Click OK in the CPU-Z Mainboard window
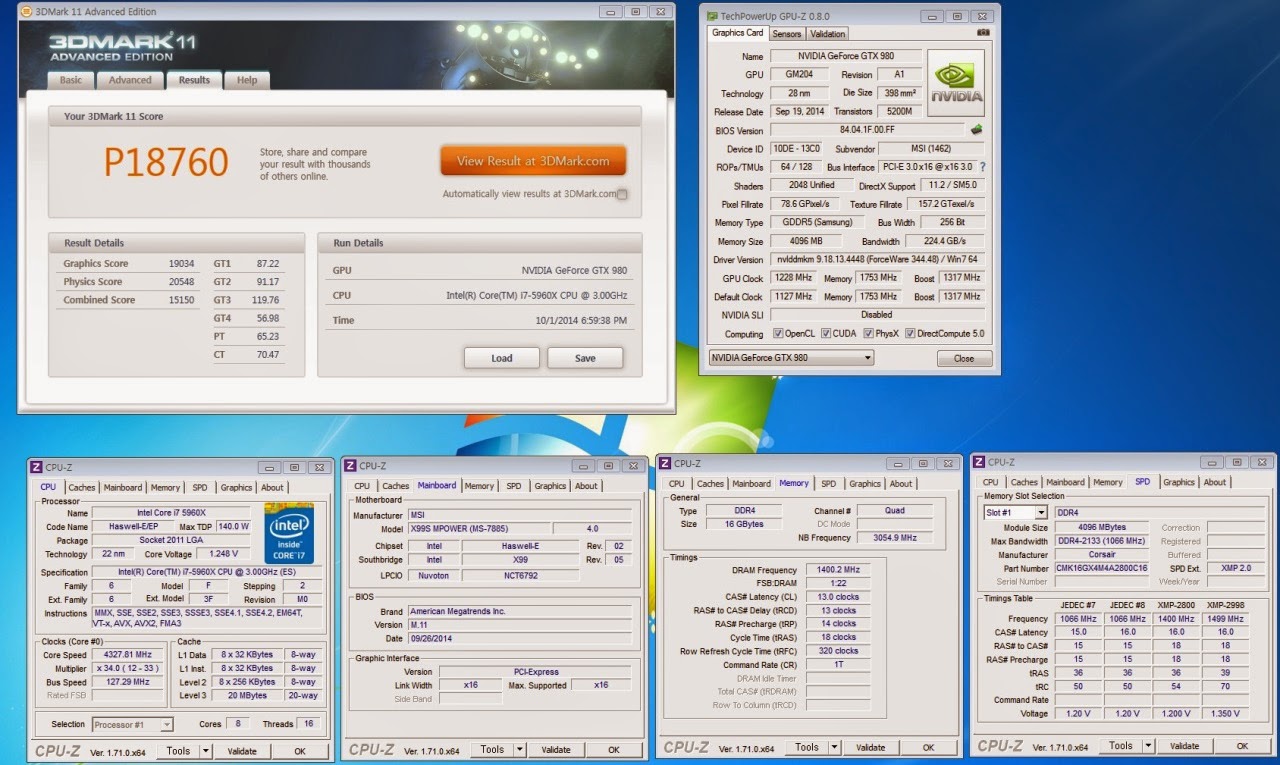 613,750
